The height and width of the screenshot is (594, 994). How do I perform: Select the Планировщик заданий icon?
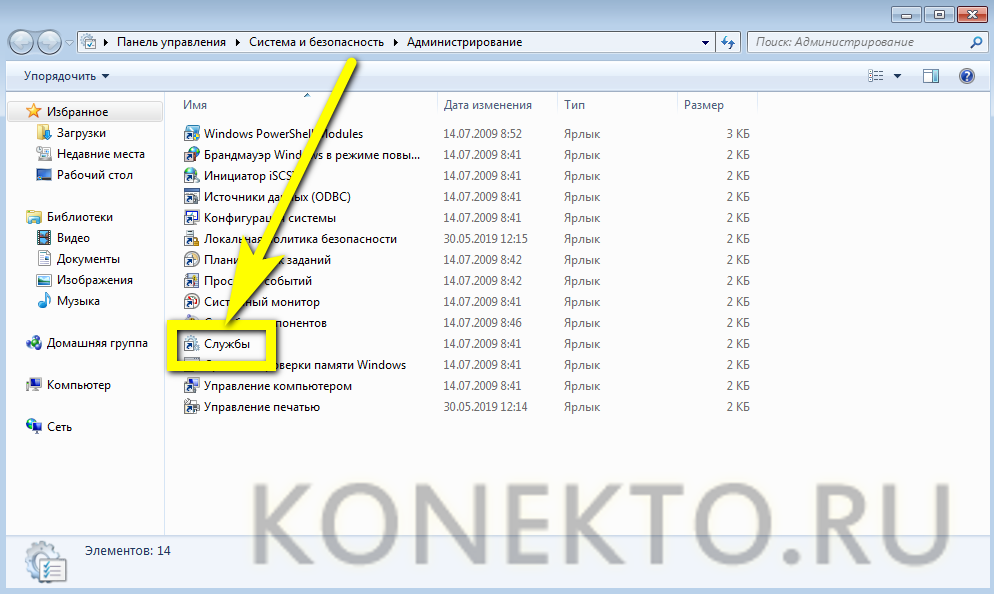point(191,260)
